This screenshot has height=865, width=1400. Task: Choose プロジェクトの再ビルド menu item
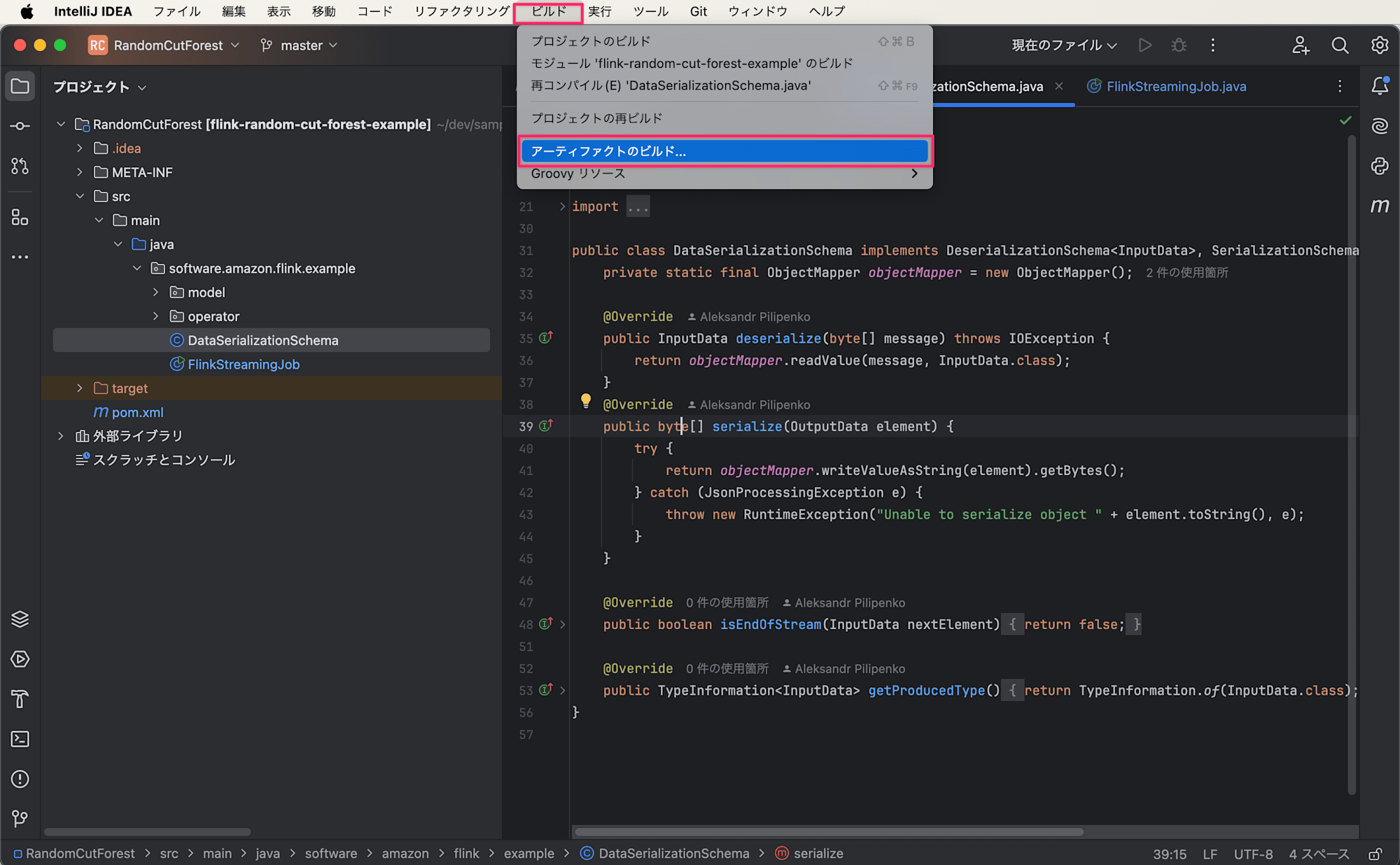(x=724, y=118)
